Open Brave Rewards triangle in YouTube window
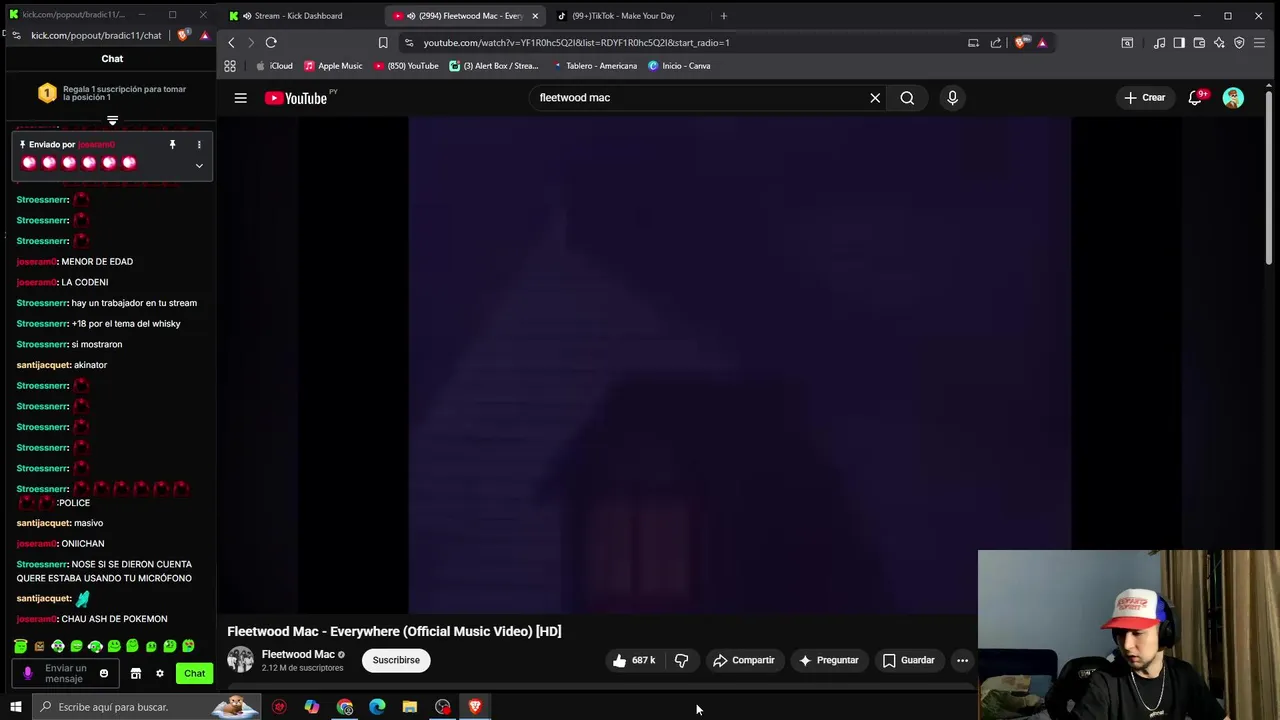The width and height of the screenshot is (1280, 720). tap(1042, 43)
